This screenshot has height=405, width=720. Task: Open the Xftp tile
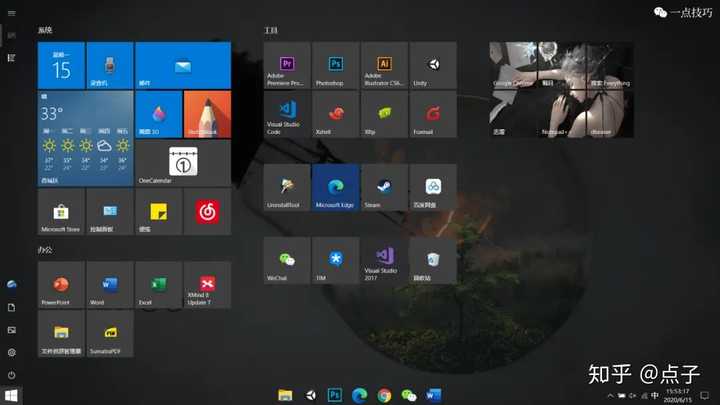point(384,114)
